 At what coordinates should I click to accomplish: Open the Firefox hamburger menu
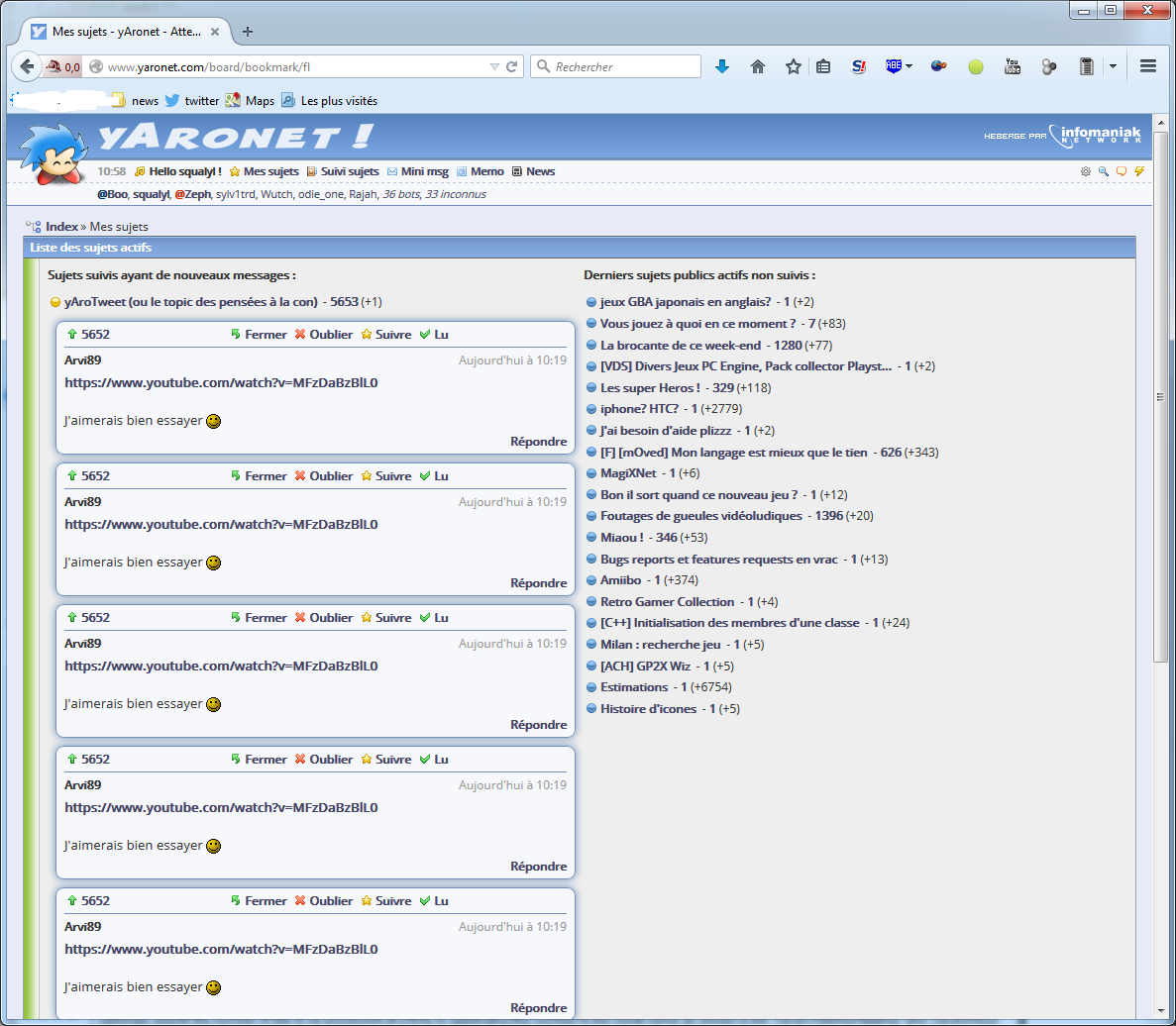coord(1148,66)
